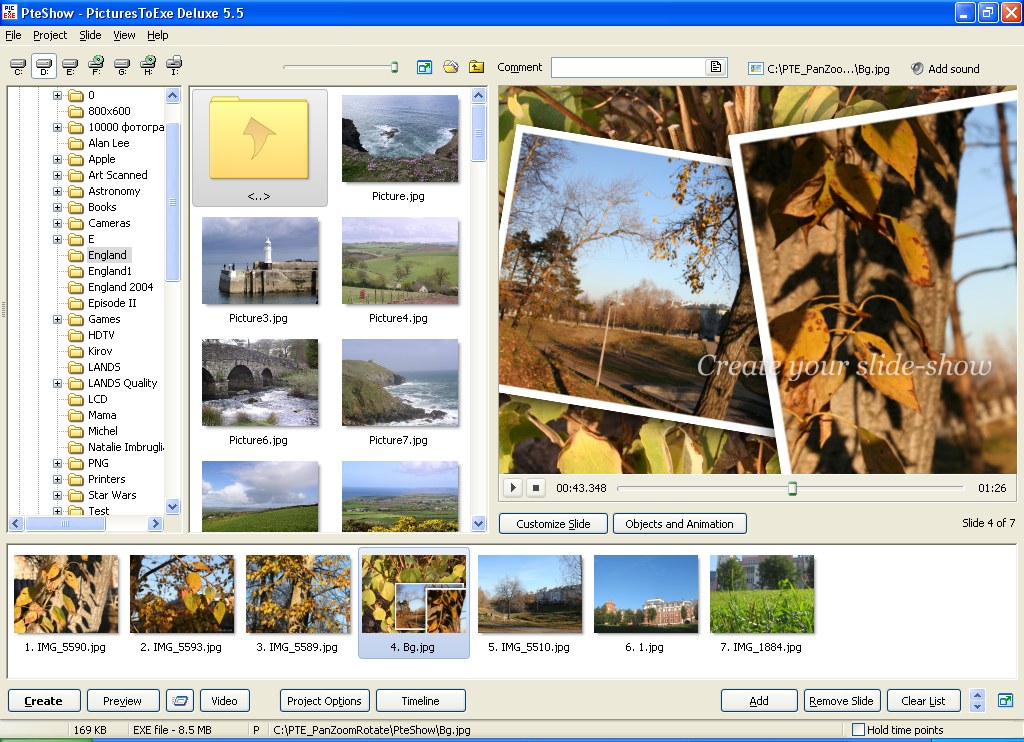Select network drive F: icon
This screenshot has height=742, width=1024.
[x=96, y=65]
